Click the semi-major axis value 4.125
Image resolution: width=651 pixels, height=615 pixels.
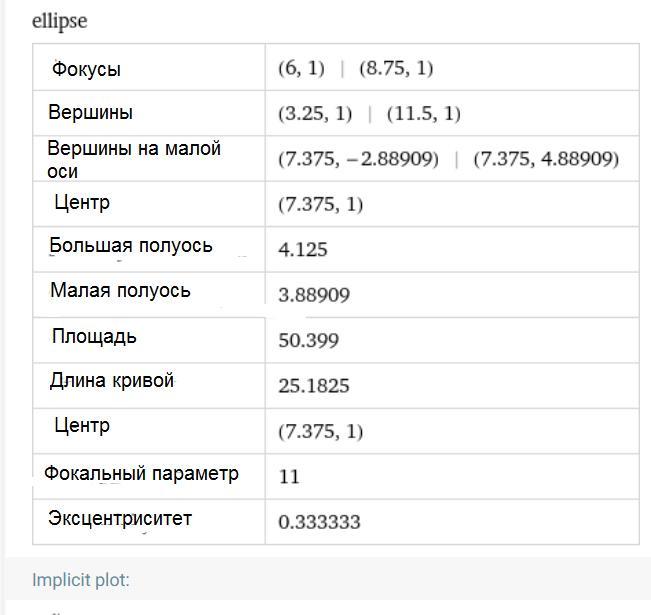[303, 250]
